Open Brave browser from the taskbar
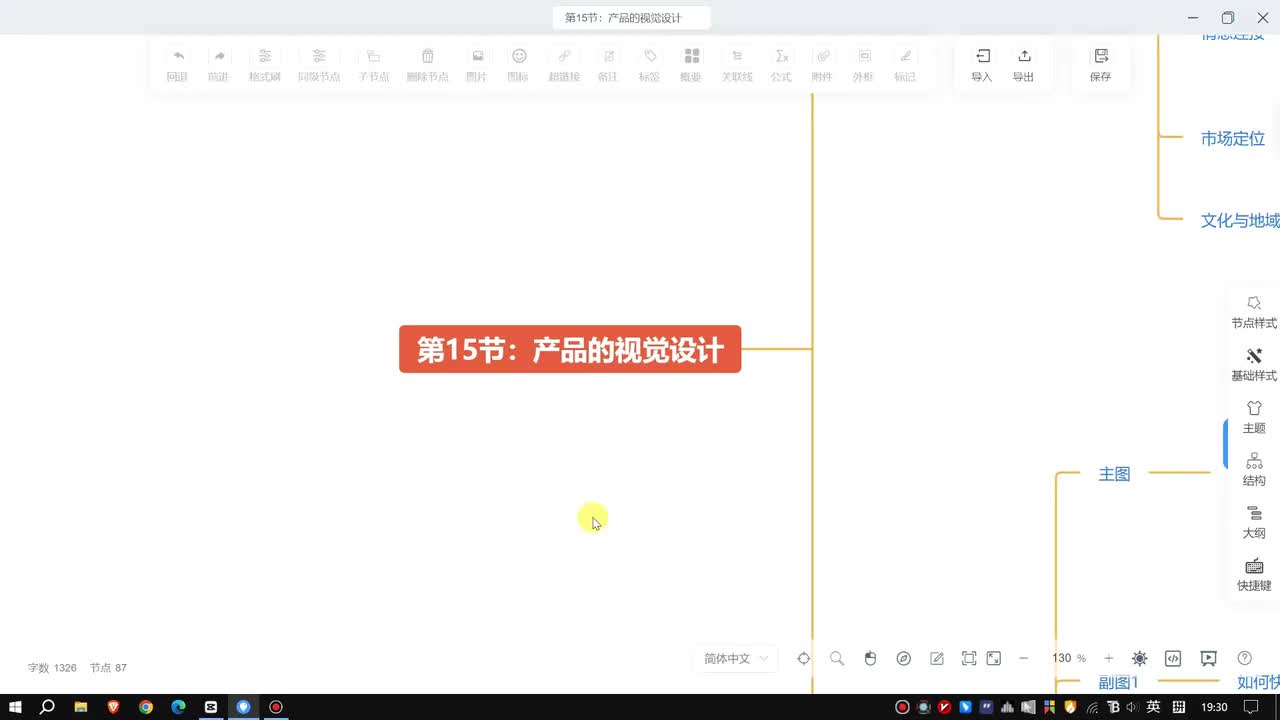Screen dimensions: 1280x720 [113, 707]
